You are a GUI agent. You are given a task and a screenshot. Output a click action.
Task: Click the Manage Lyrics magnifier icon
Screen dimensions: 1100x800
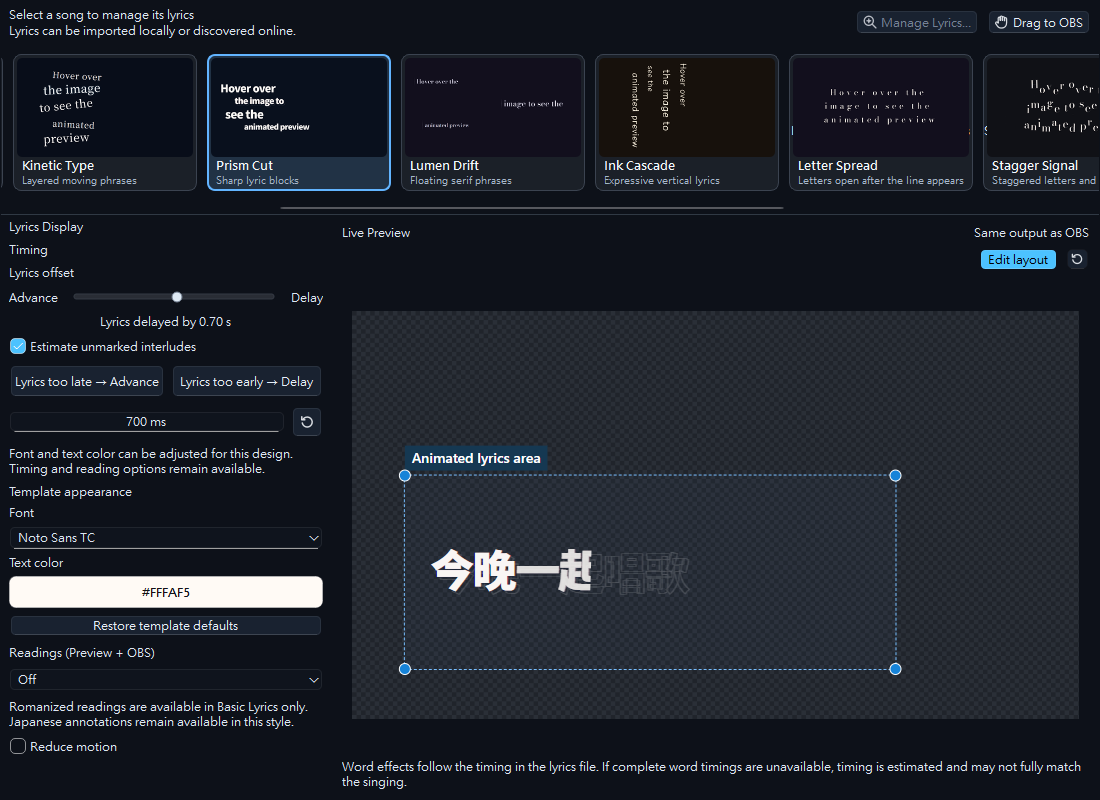869,22
